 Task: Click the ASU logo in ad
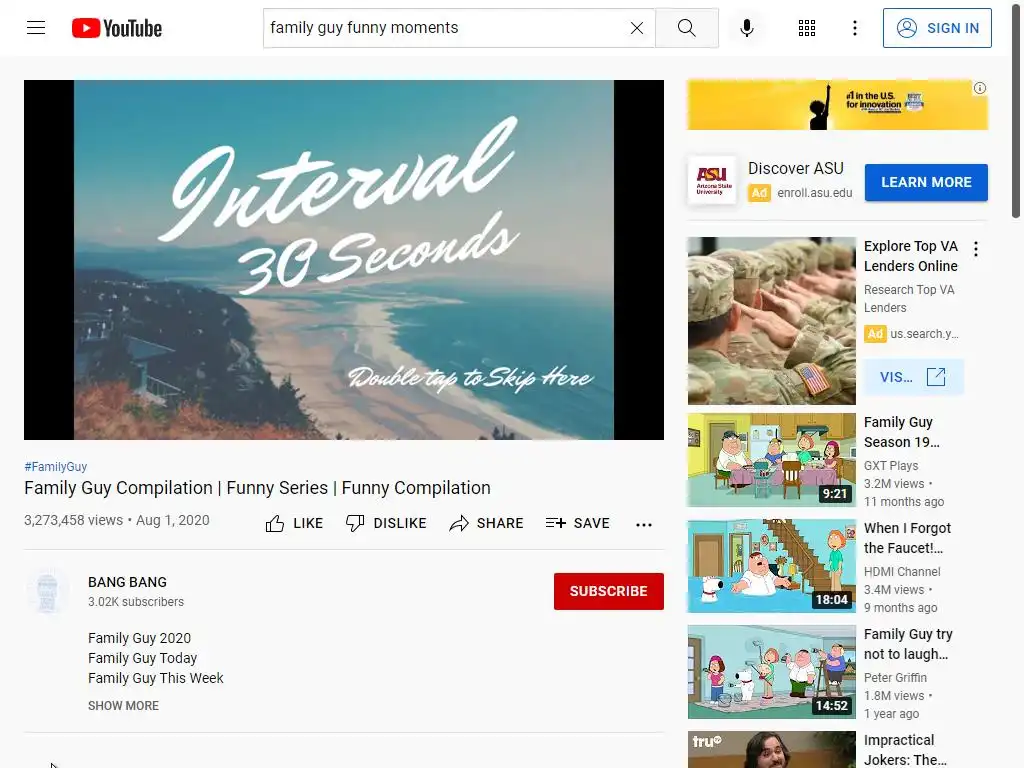[x=712, y=180]
